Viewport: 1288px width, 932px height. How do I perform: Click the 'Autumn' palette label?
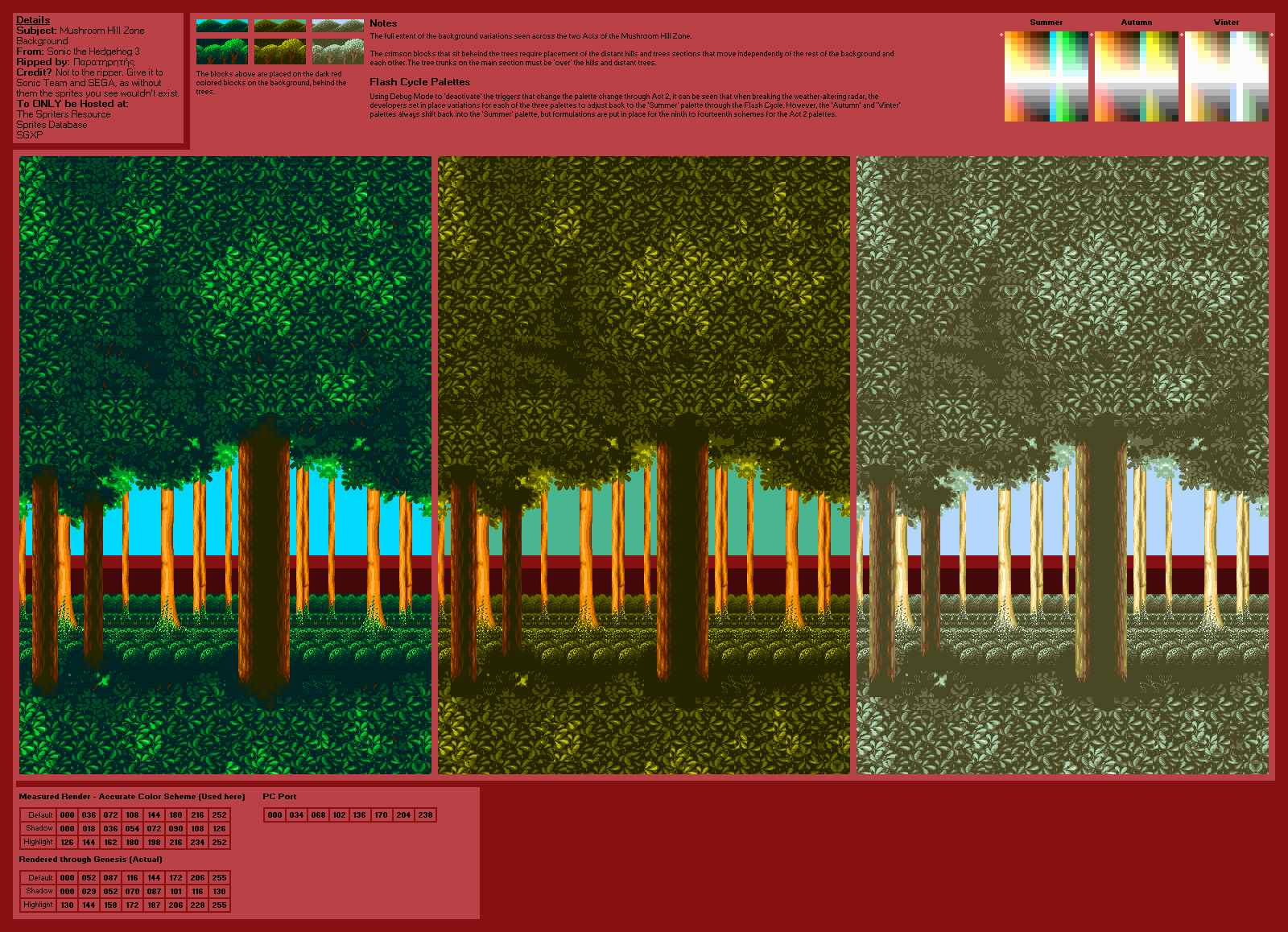coord(1137,23)
